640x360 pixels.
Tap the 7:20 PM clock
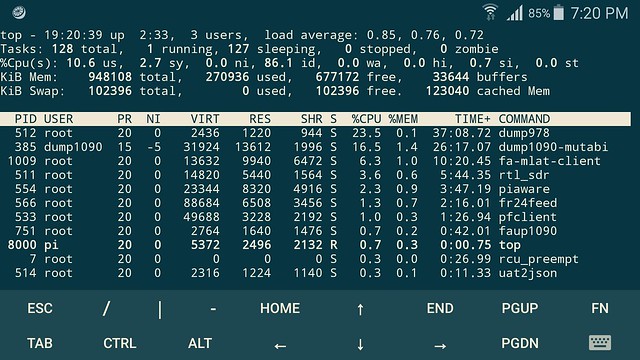(x=599, y=13)
